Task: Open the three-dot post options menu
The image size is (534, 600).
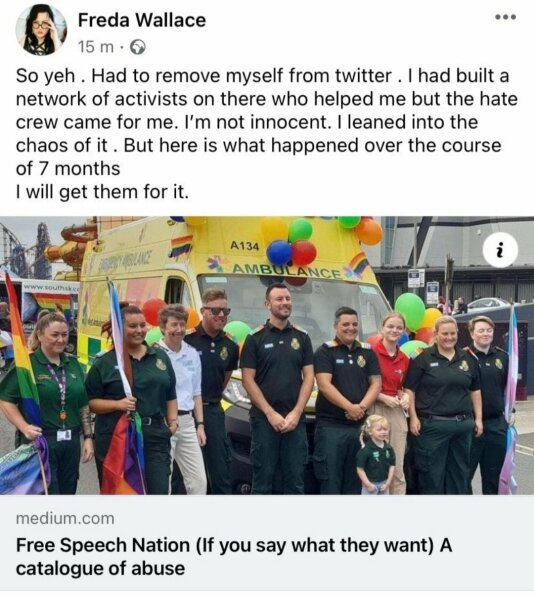Action: (506, 17)
